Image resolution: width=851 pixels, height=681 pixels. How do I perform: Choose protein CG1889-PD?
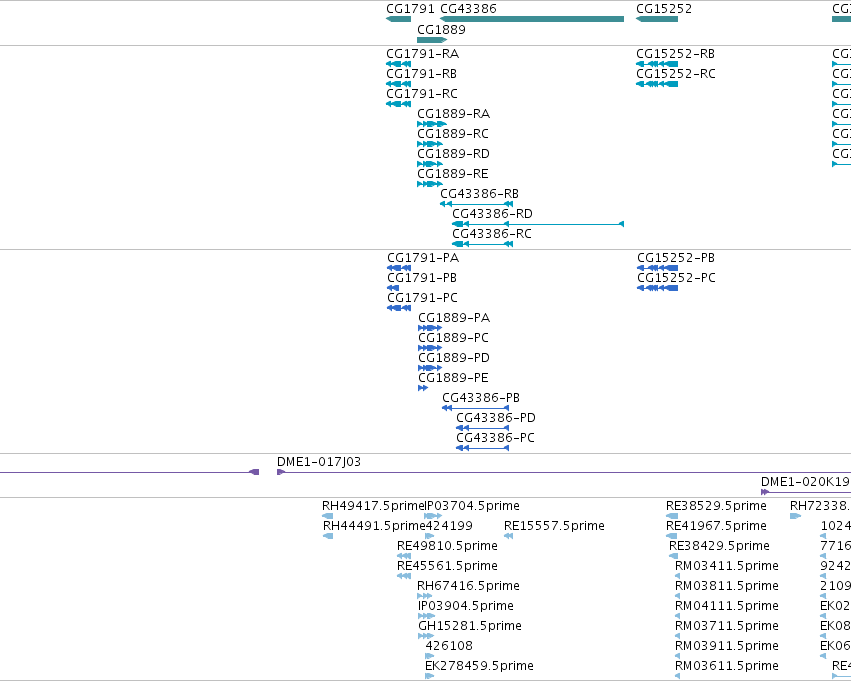pos(454,358)
